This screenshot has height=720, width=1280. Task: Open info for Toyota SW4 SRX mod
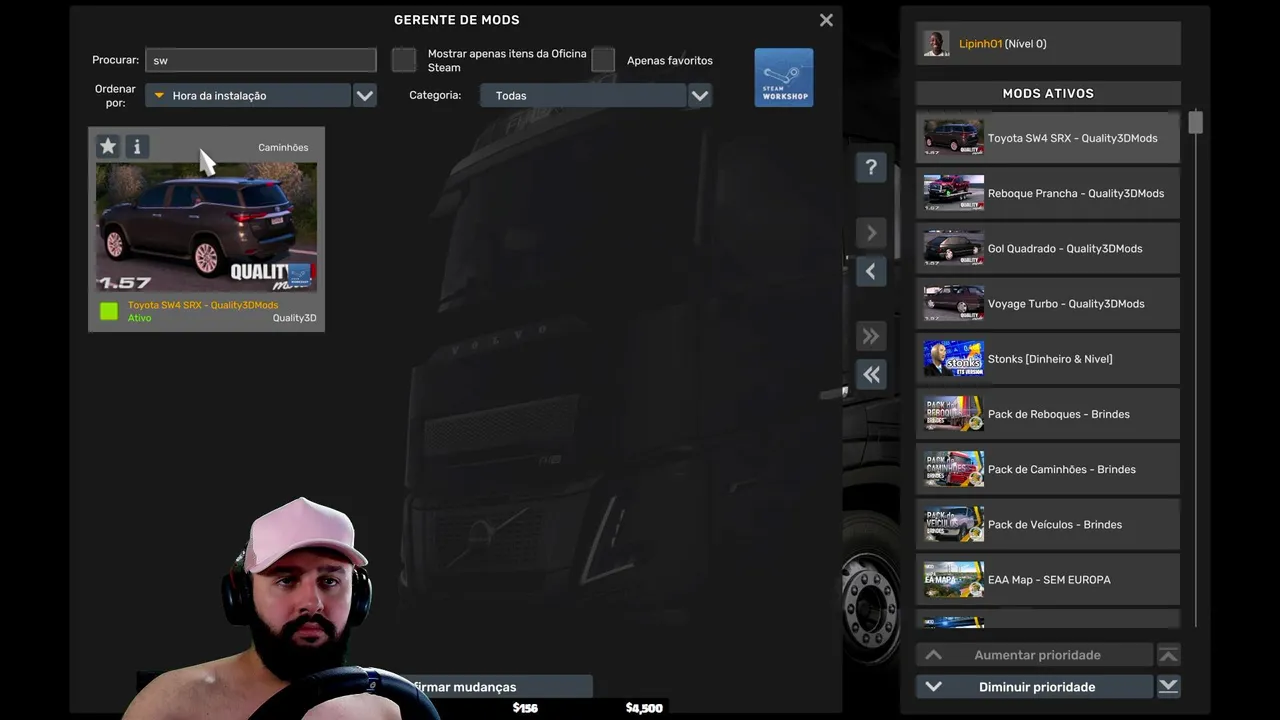click(137, 147)
